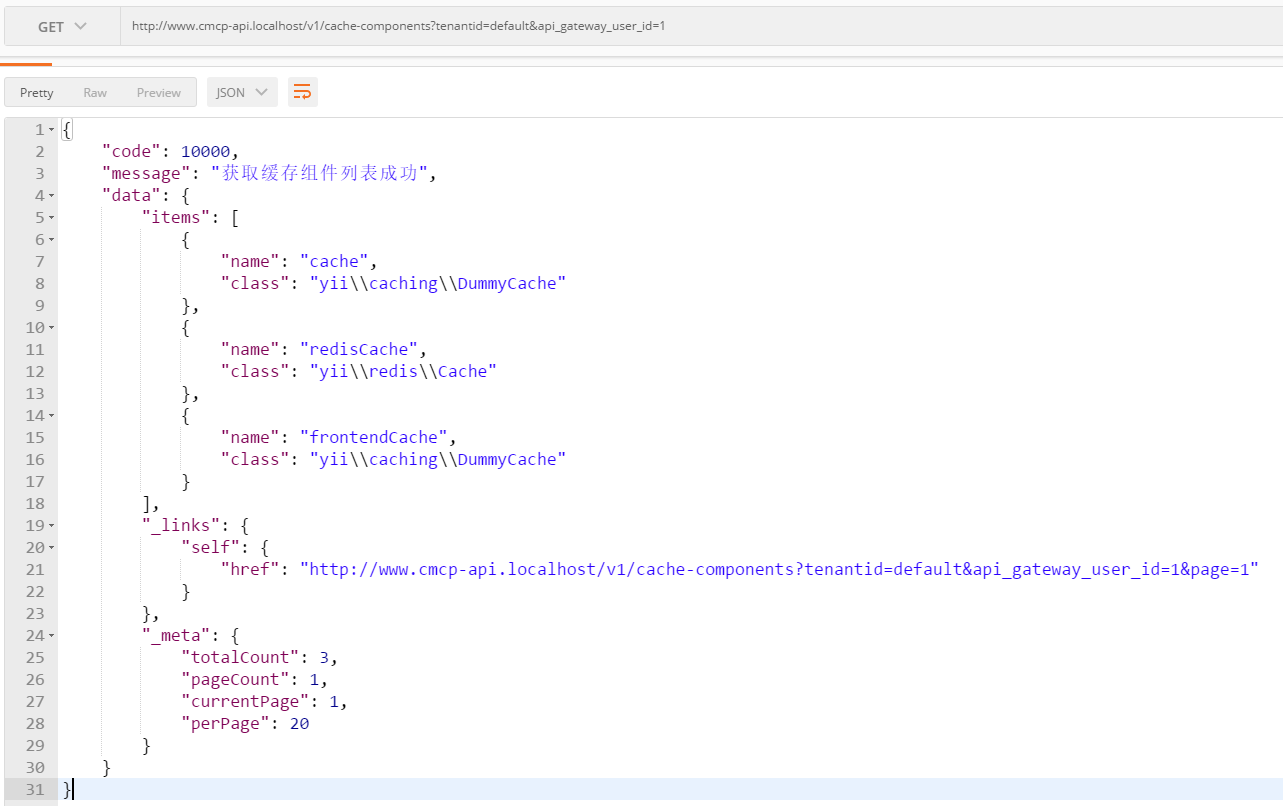Collapse the "self" object fold arrow

point(51,548)
